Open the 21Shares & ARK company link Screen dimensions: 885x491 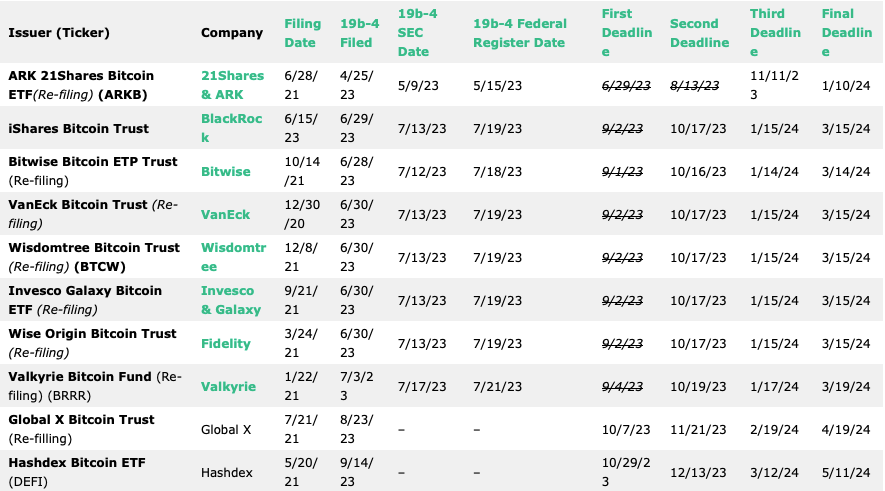[x=233, y=85]
